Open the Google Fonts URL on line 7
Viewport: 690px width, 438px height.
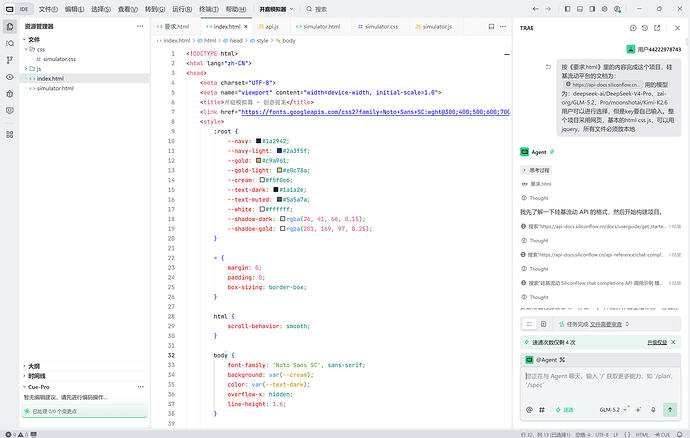tap(375, 112)
